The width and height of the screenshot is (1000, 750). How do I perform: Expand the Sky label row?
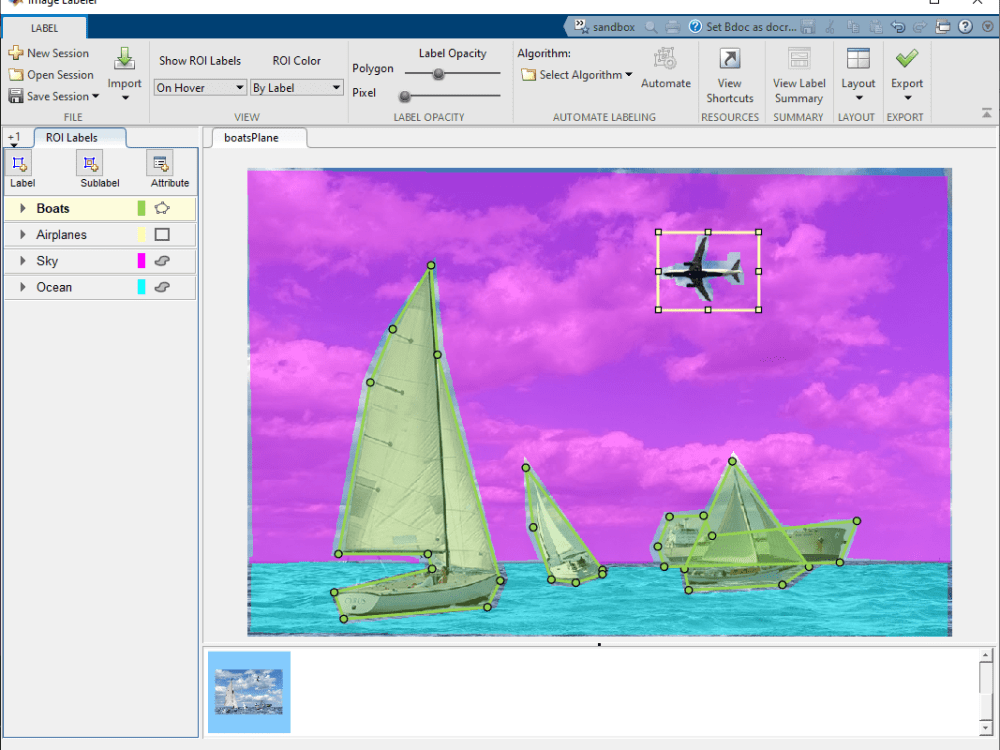[22, 260]
